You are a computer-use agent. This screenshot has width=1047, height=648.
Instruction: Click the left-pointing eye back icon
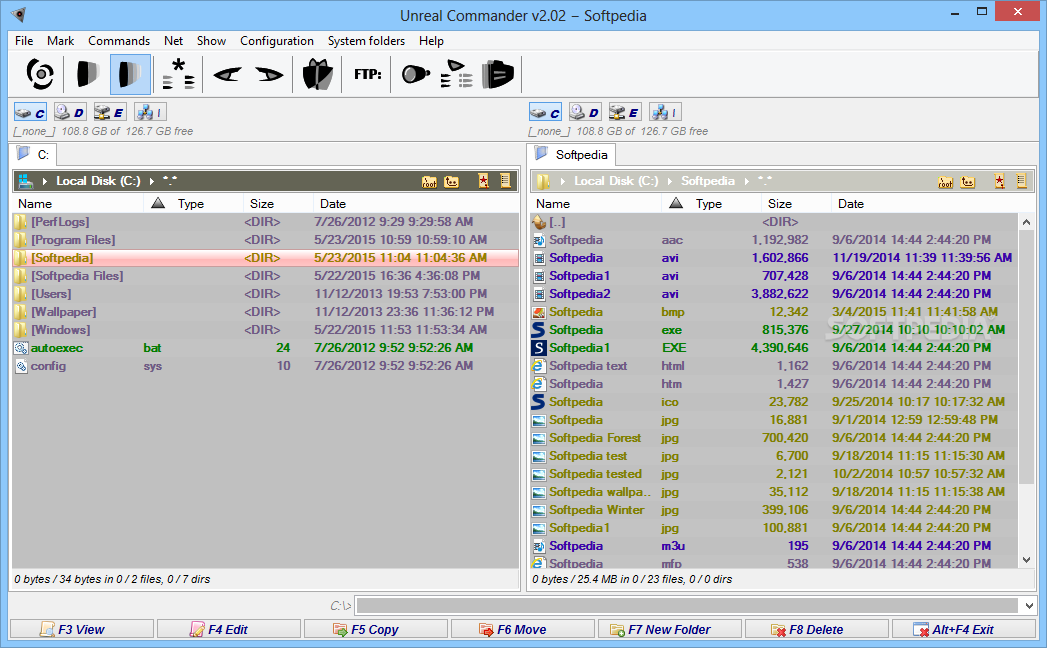[227, 74]
